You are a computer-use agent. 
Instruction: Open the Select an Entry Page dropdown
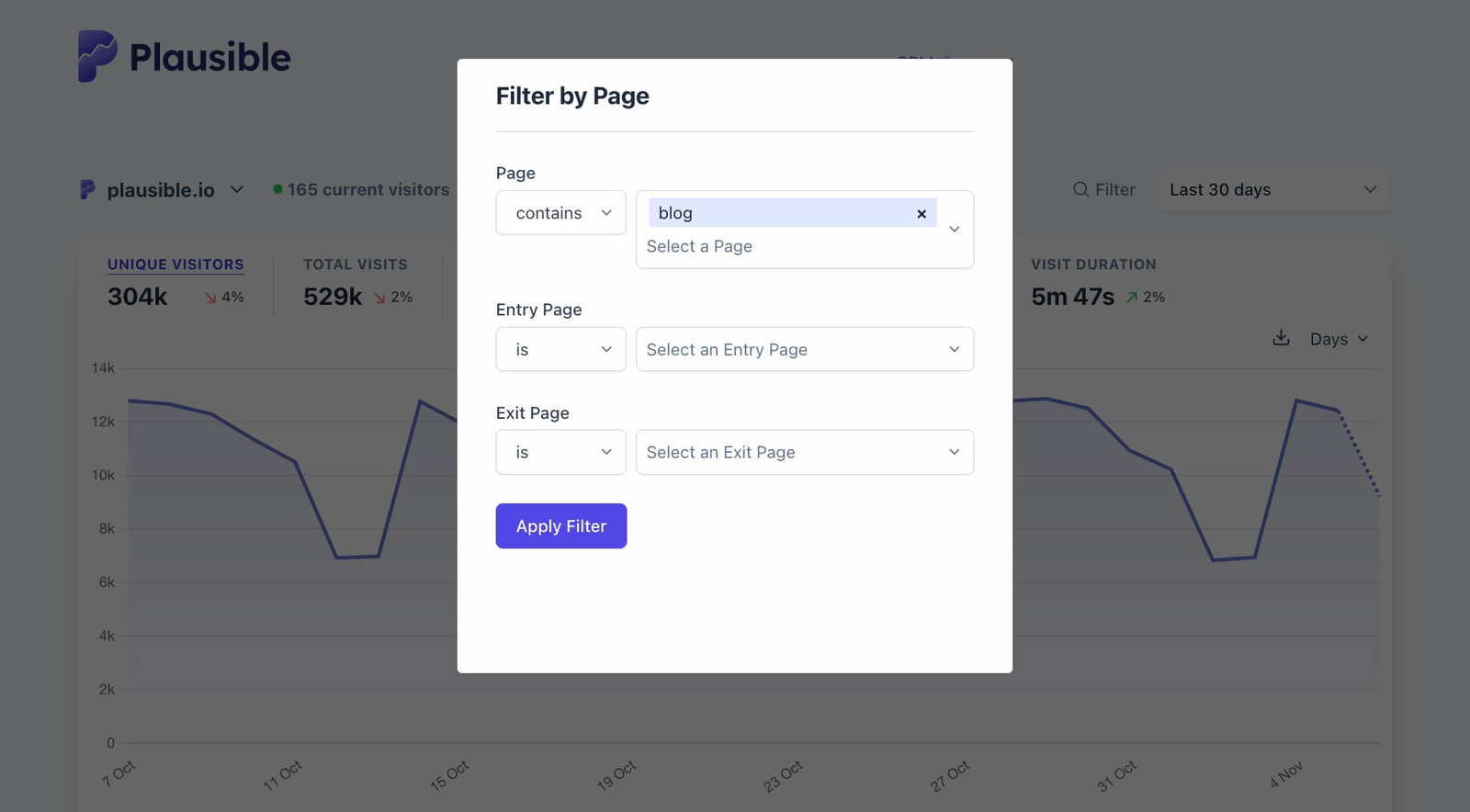[804, 349]
